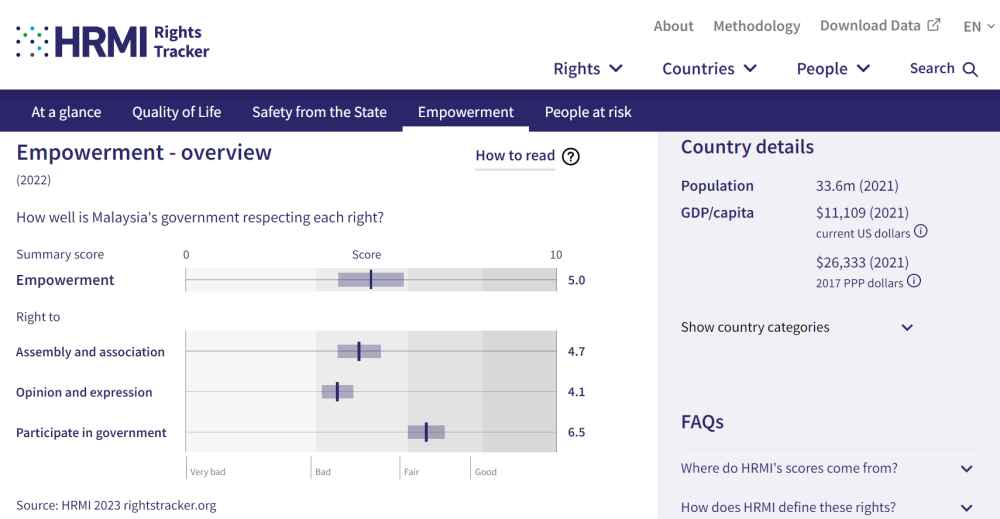
Task: Open the EN language selector
Action: point(978,27)
